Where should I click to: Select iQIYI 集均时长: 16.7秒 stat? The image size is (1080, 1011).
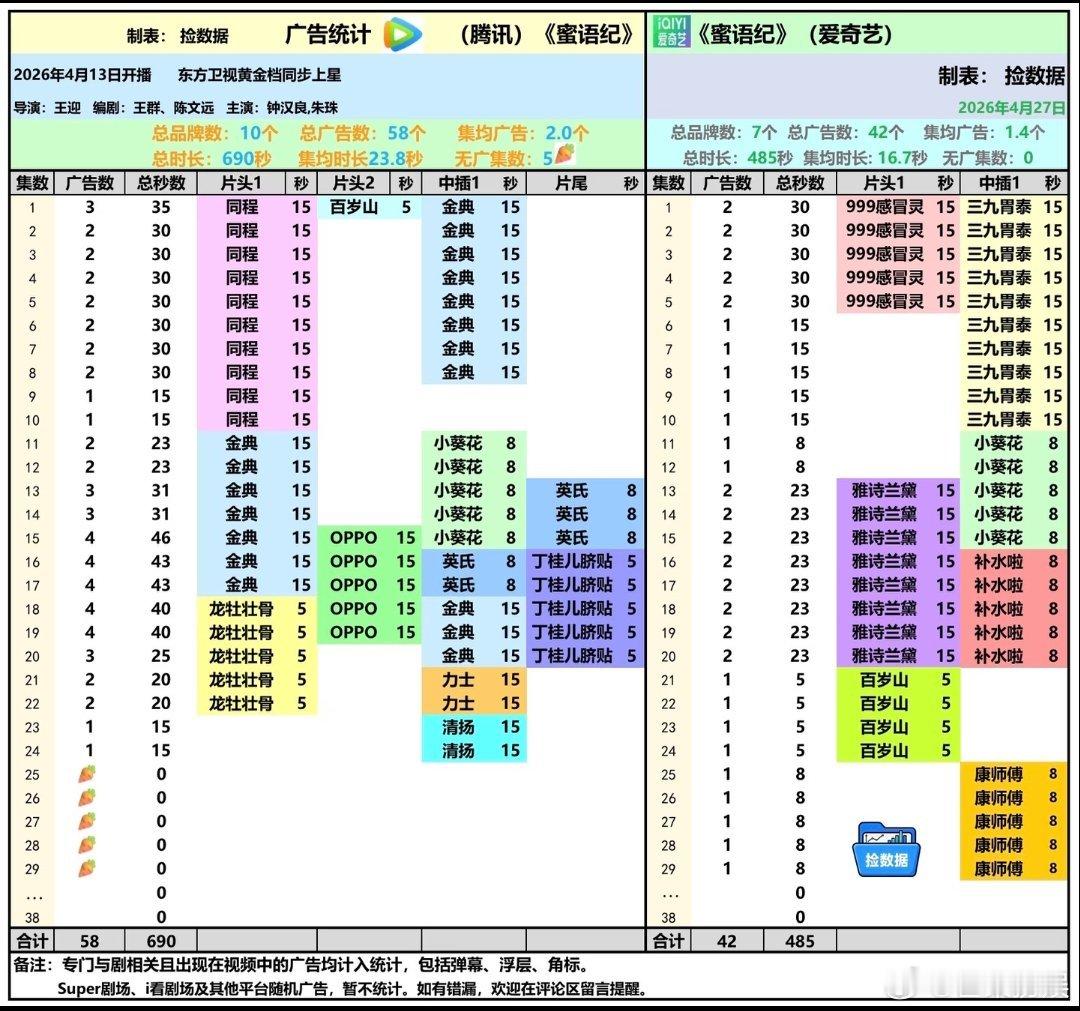[x=865, y=158]
